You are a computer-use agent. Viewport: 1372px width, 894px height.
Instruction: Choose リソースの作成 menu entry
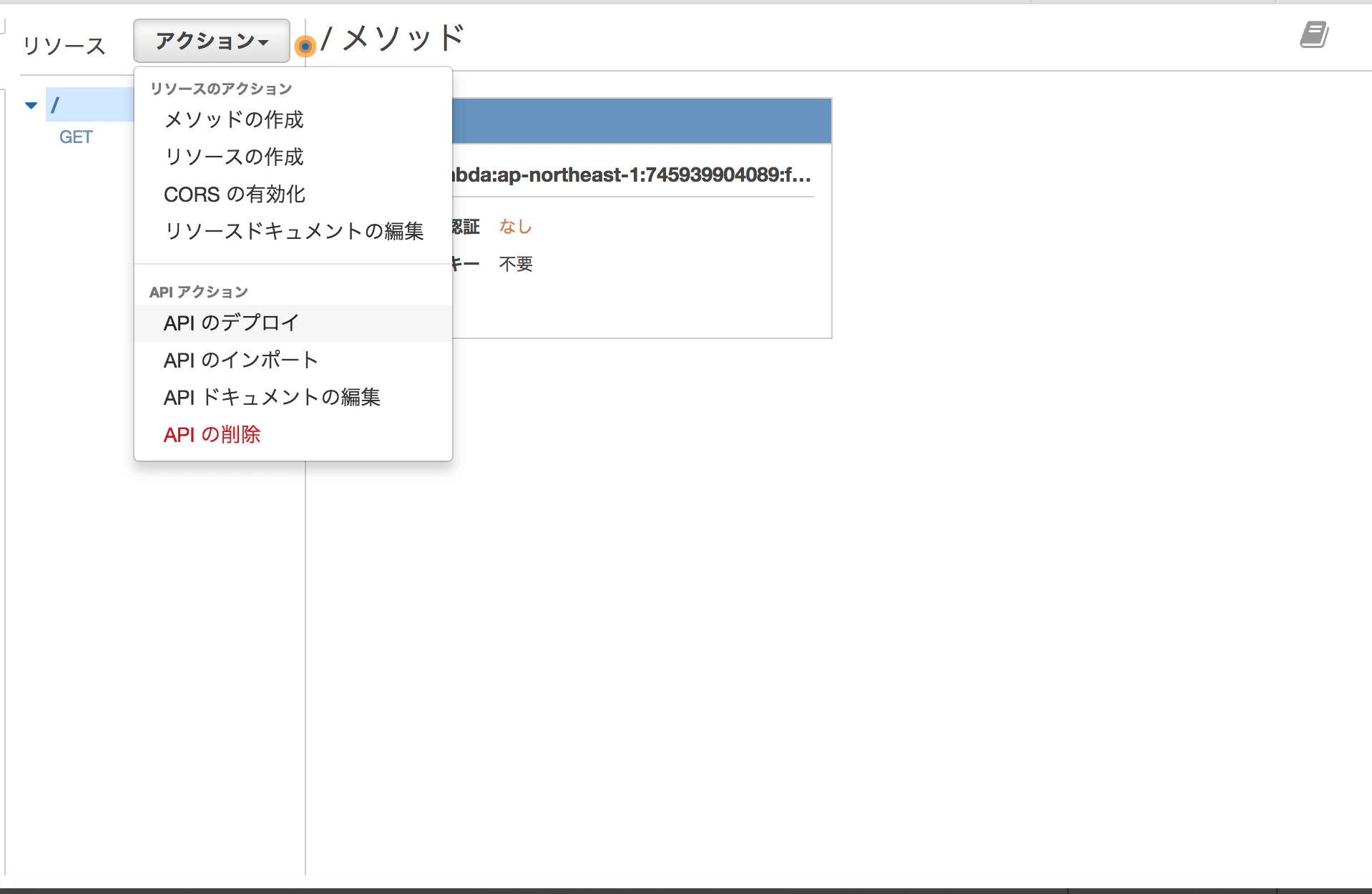293,157
